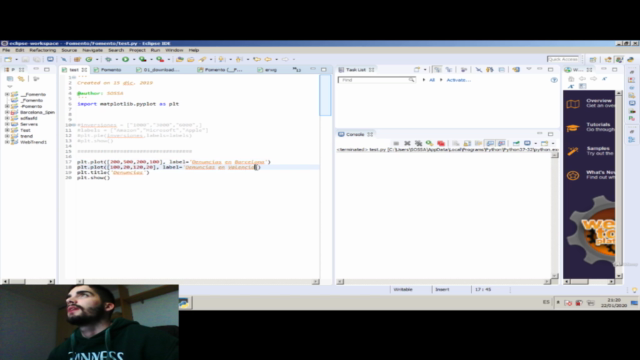
Task: Expand the Barcelona_Spm project node
Action: pos(7,112)
